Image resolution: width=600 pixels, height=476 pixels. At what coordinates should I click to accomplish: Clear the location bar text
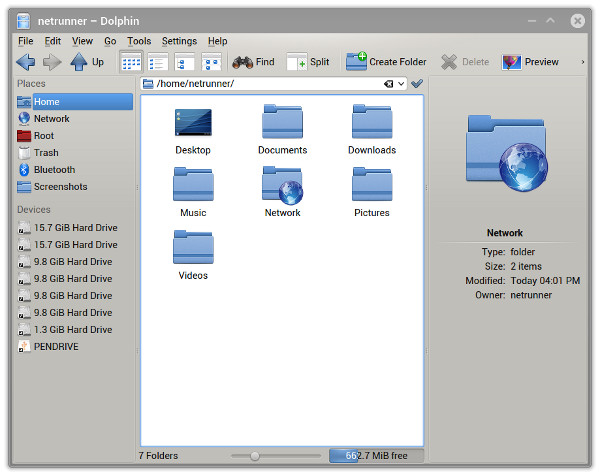pyautogui.click(x=388, y=84)
